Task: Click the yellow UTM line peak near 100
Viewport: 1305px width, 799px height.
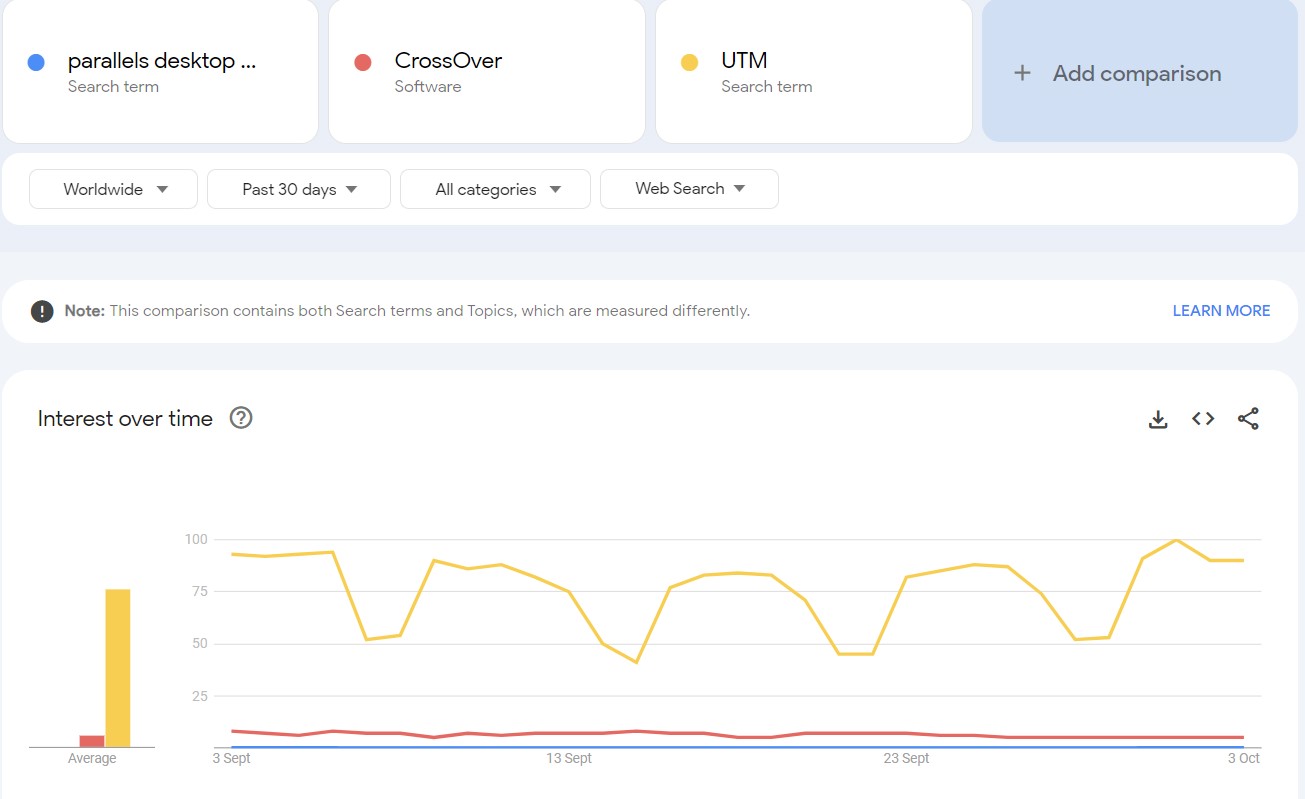Action: [1176, 540]
